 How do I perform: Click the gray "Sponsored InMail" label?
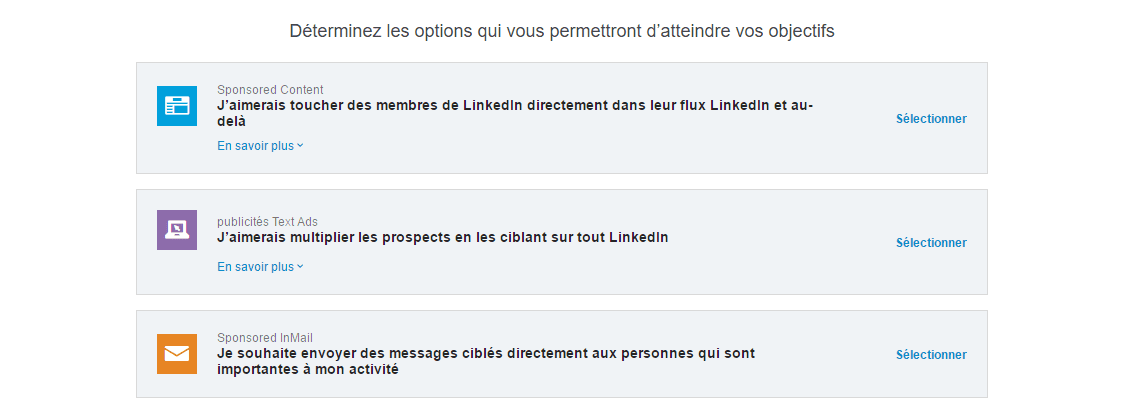tap(265, 337)
